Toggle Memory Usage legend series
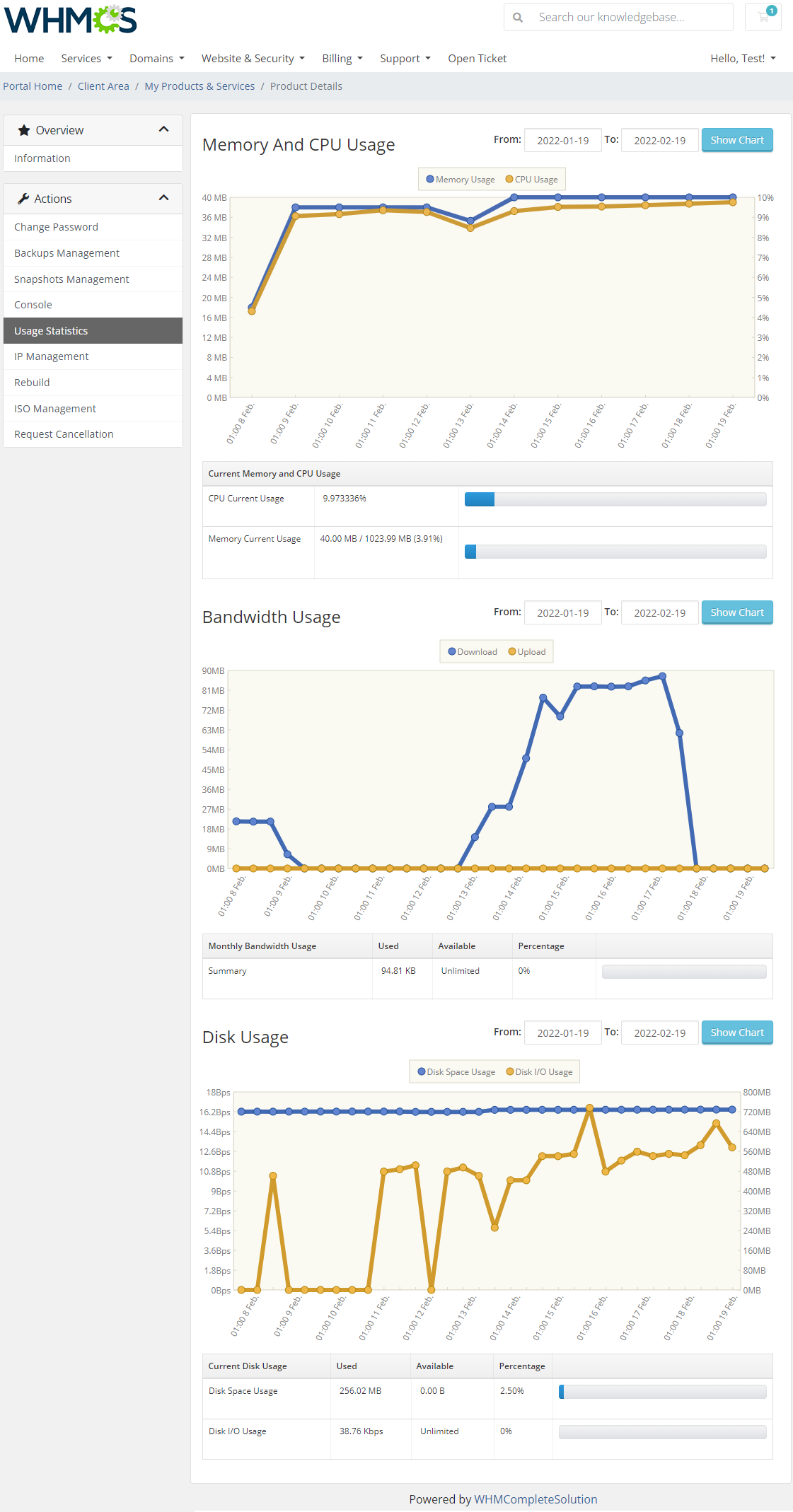 click(x=461, y=180)
